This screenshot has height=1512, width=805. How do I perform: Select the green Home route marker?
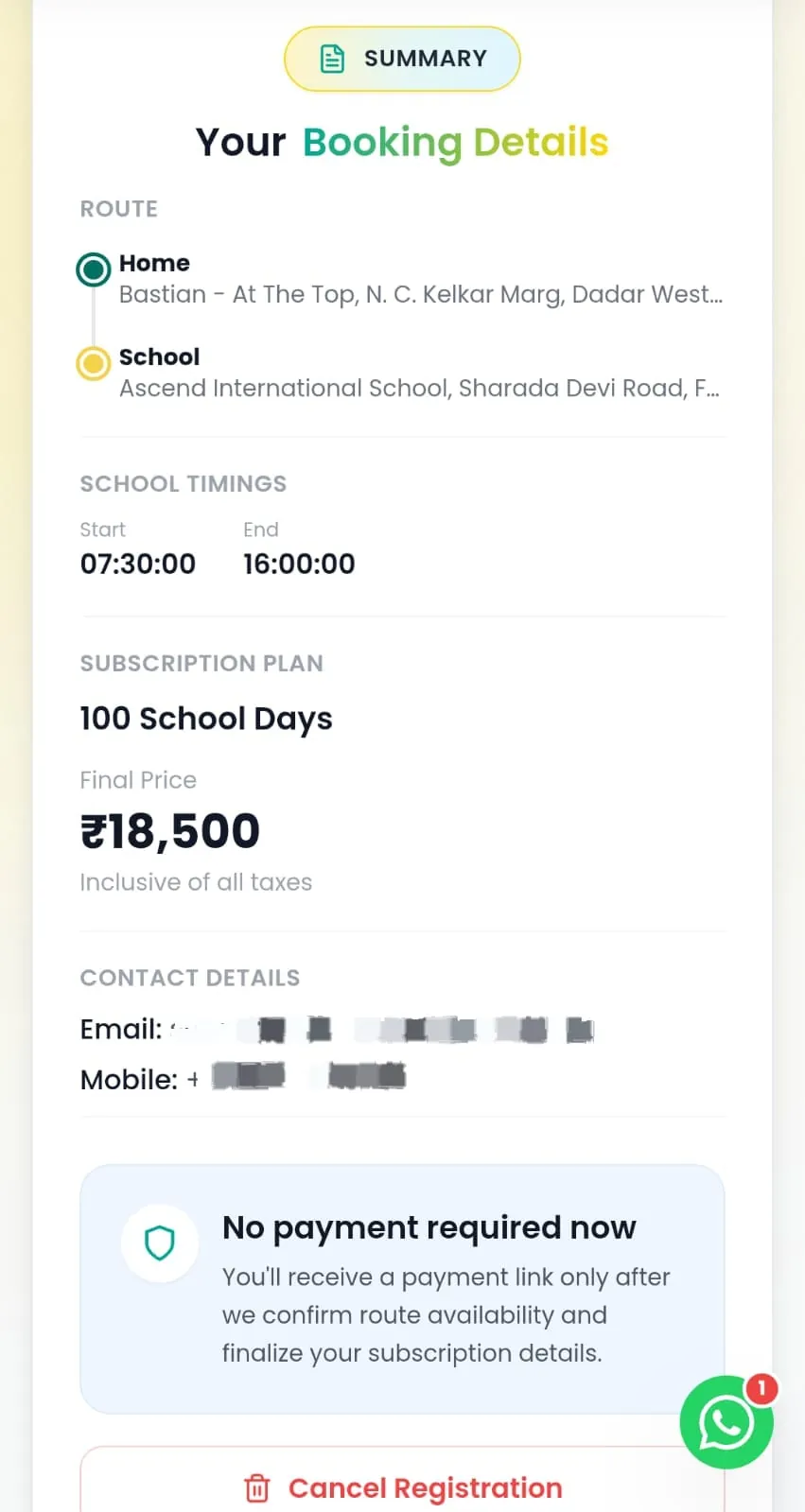[x=93, y=269]
